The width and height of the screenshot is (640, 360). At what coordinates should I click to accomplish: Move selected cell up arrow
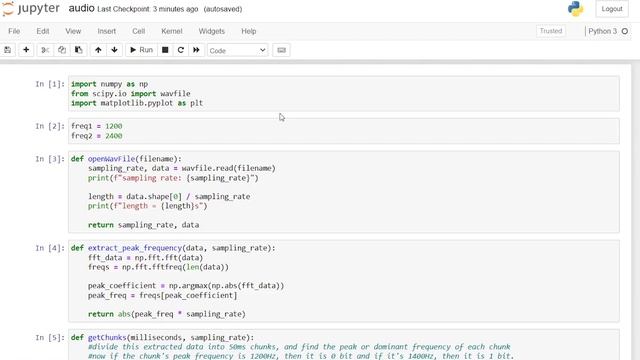coord(98,50)
